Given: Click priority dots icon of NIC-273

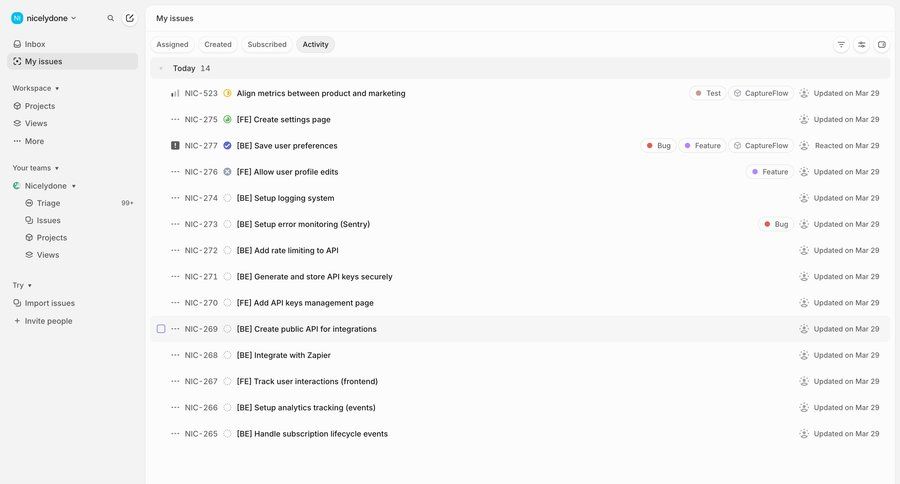Looking at the screenshot, I should point(175,224).
